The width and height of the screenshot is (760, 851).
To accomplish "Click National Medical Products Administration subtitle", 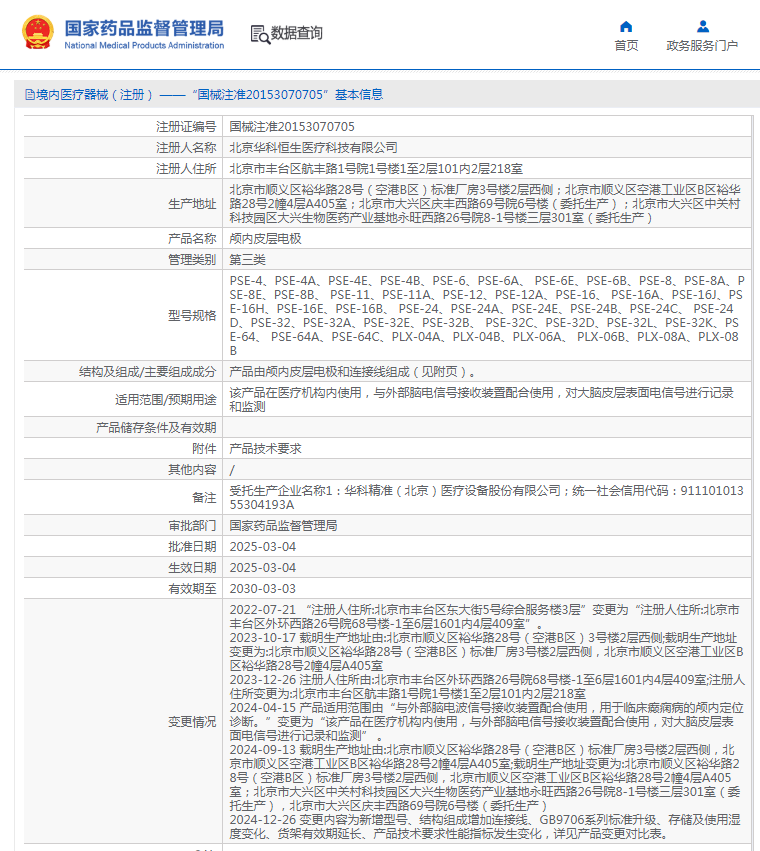I will (x=144, y=46).
